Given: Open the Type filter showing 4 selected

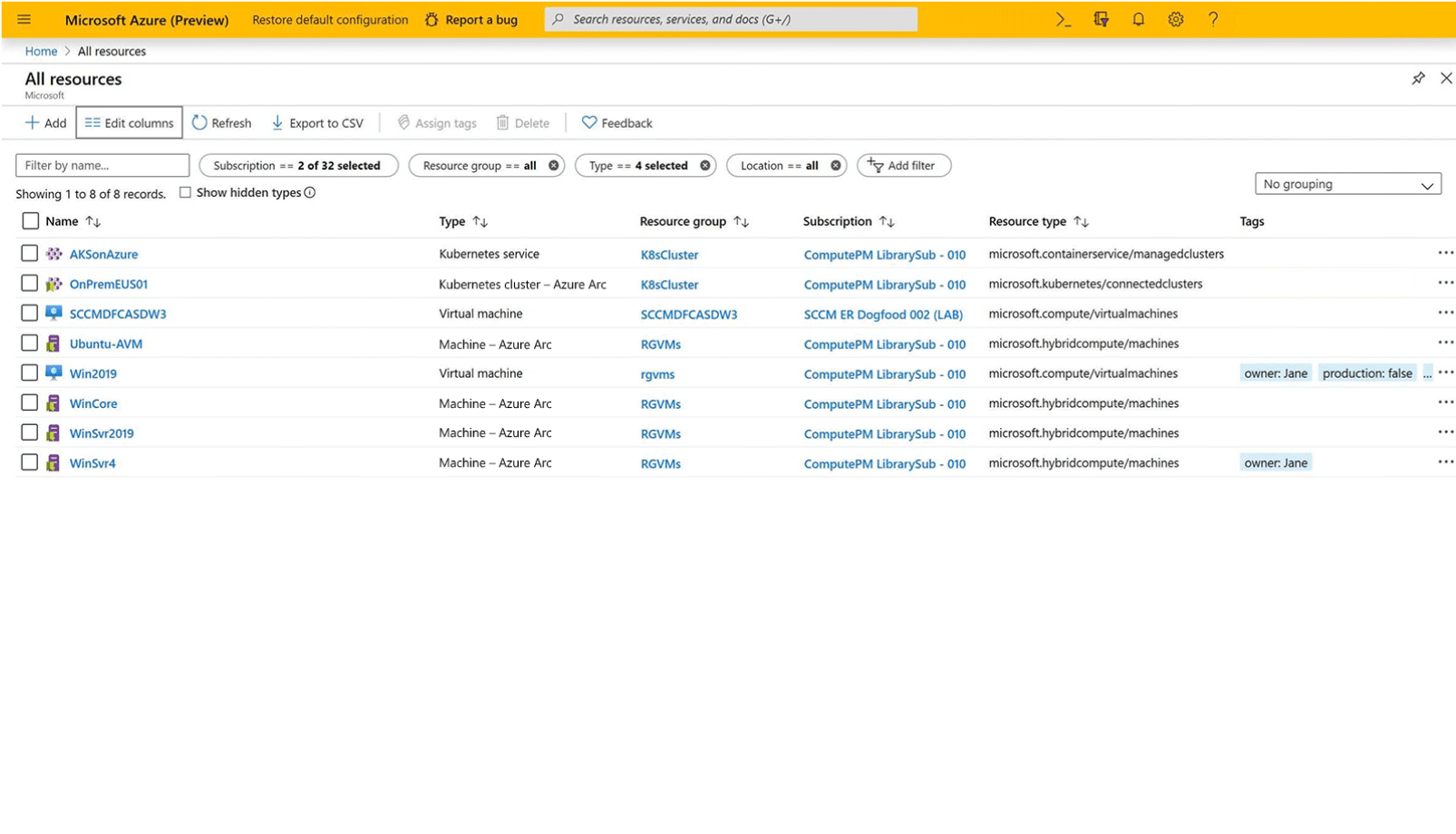Looking at the screenshot, I should click(637, 165).
